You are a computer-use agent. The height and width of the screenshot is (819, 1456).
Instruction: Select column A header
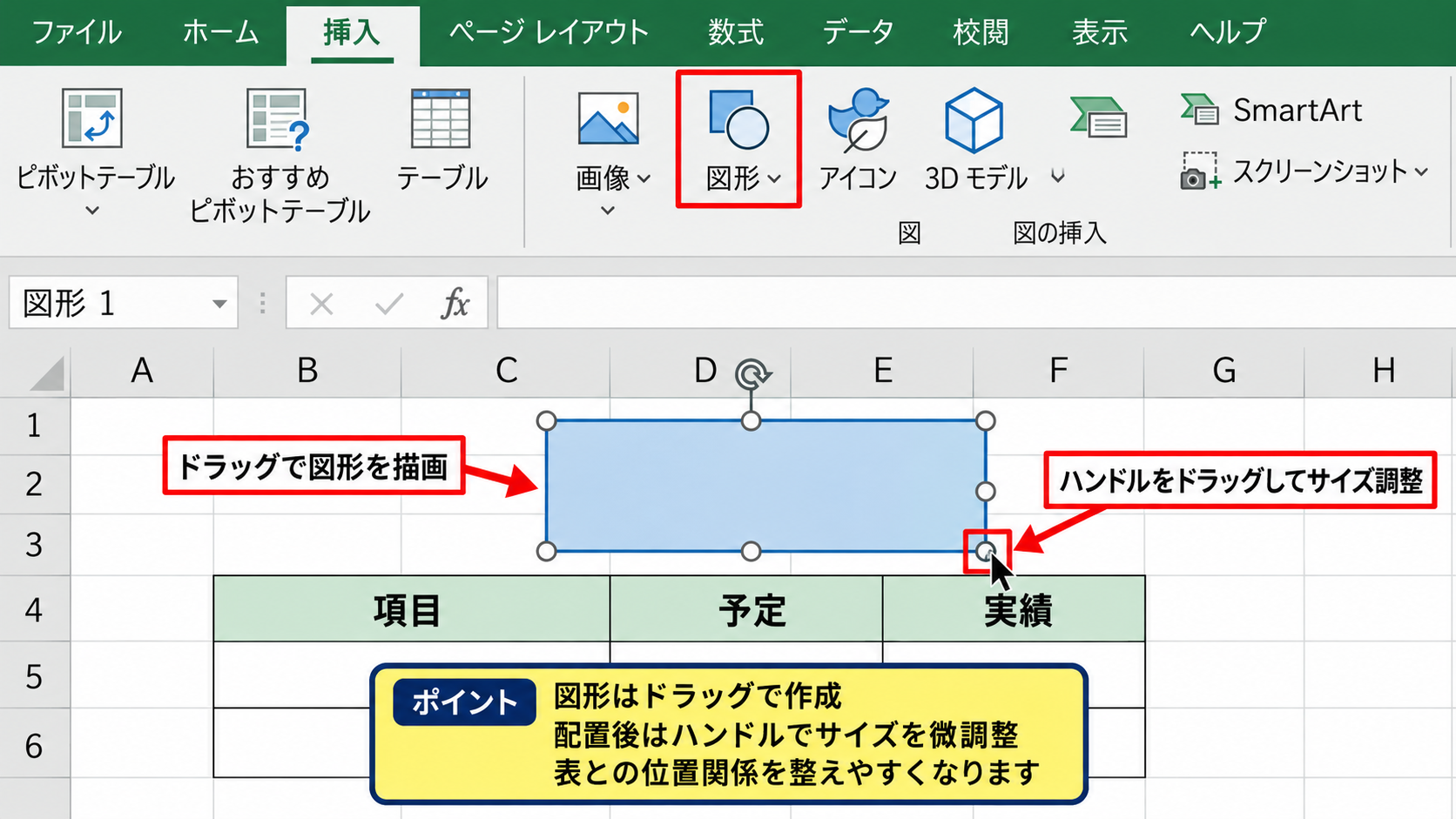tap(142, 372)
